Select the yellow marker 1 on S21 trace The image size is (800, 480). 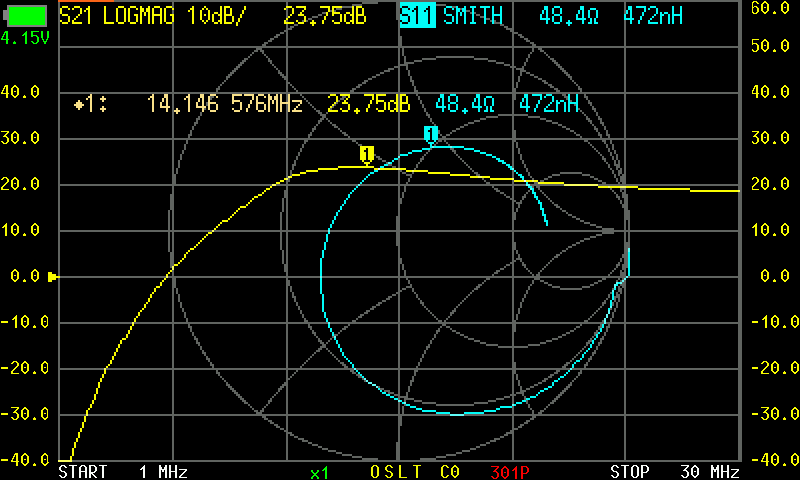(367, 155)
